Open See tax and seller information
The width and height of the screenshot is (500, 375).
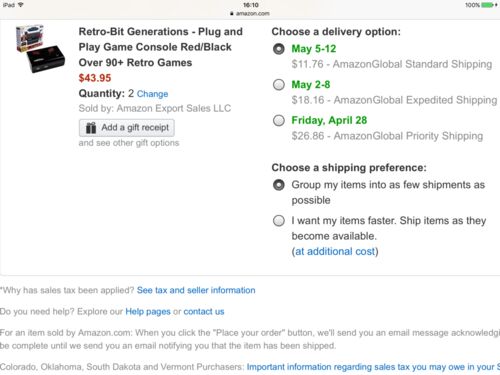[196, 290]
